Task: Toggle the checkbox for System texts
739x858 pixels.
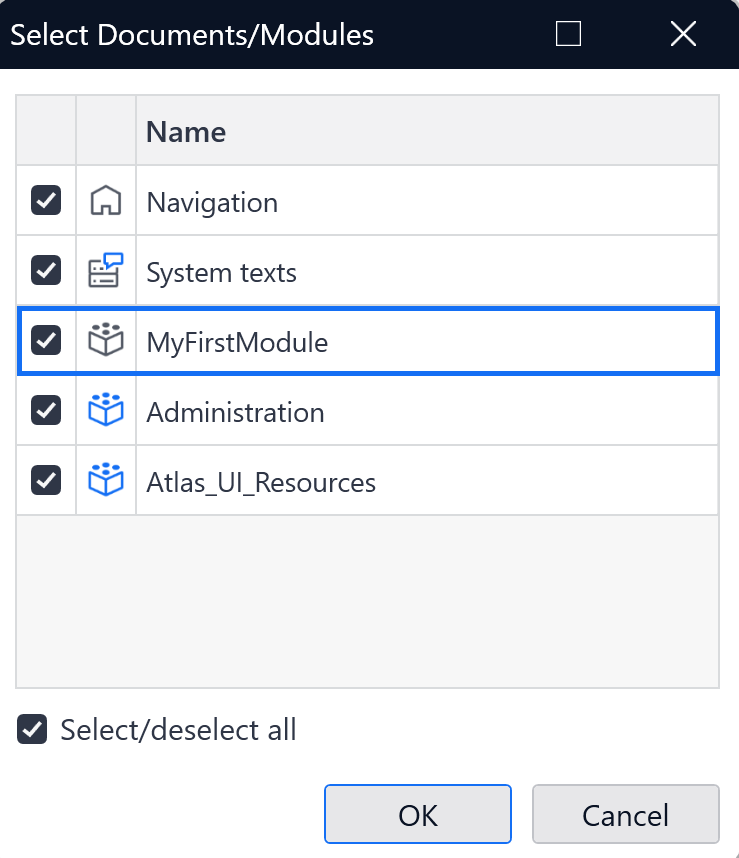Action: click(x=45, y=270)
